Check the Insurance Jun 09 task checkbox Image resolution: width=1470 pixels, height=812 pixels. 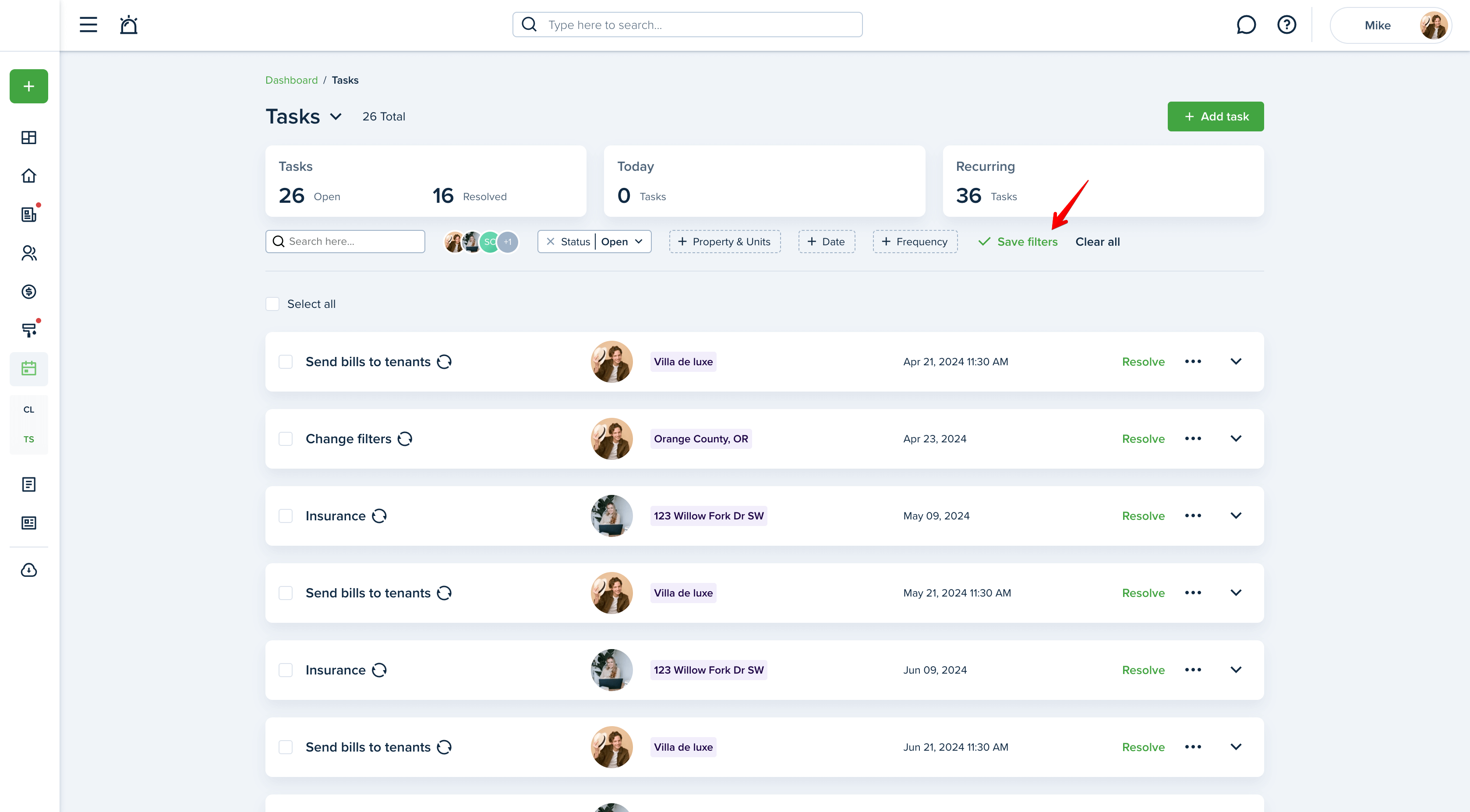pyautogui.click(x=285, y=670)
